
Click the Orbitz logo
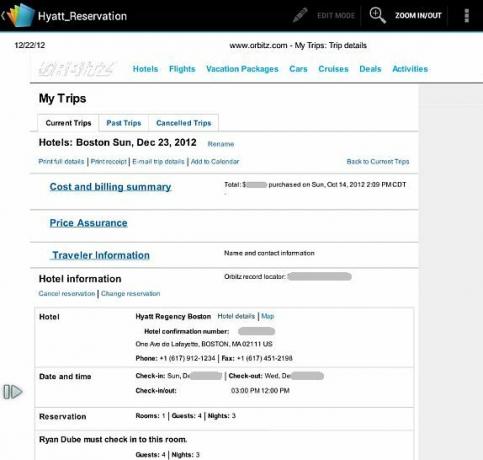tap(77, 69)
